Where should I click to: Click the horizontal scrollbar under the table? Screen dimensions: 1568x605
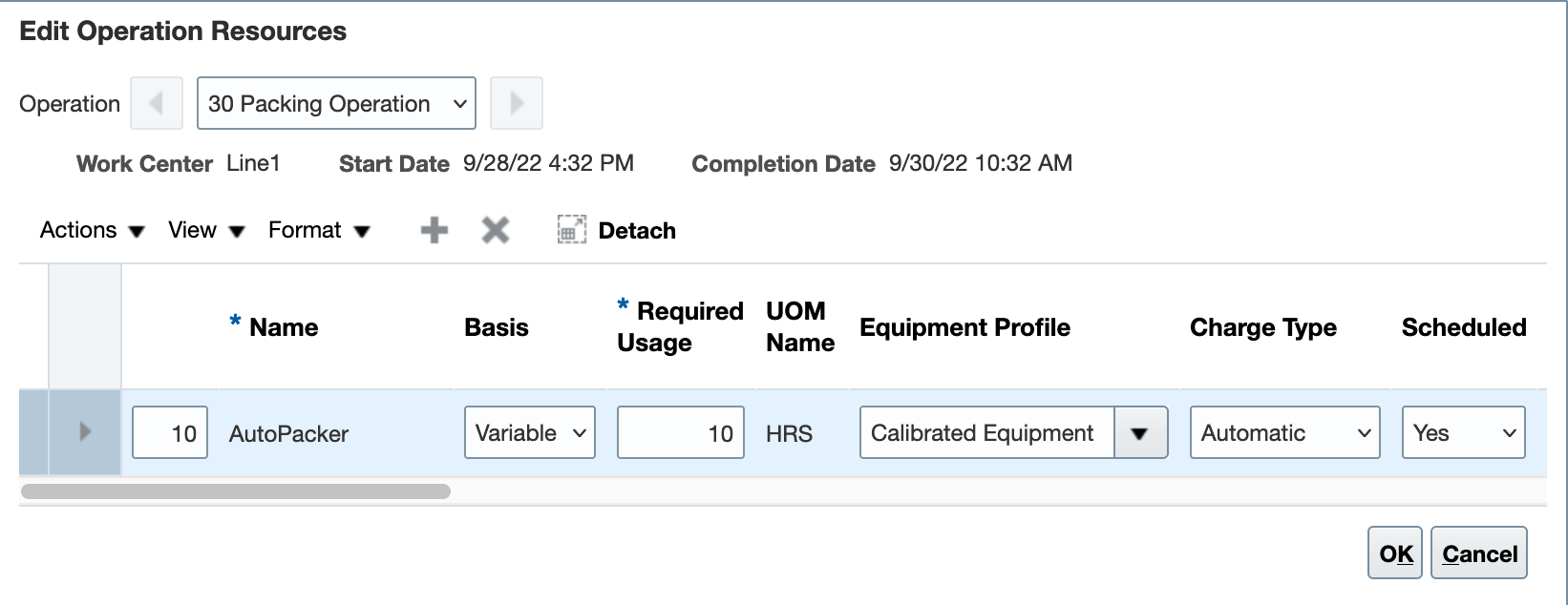point(235,491)
